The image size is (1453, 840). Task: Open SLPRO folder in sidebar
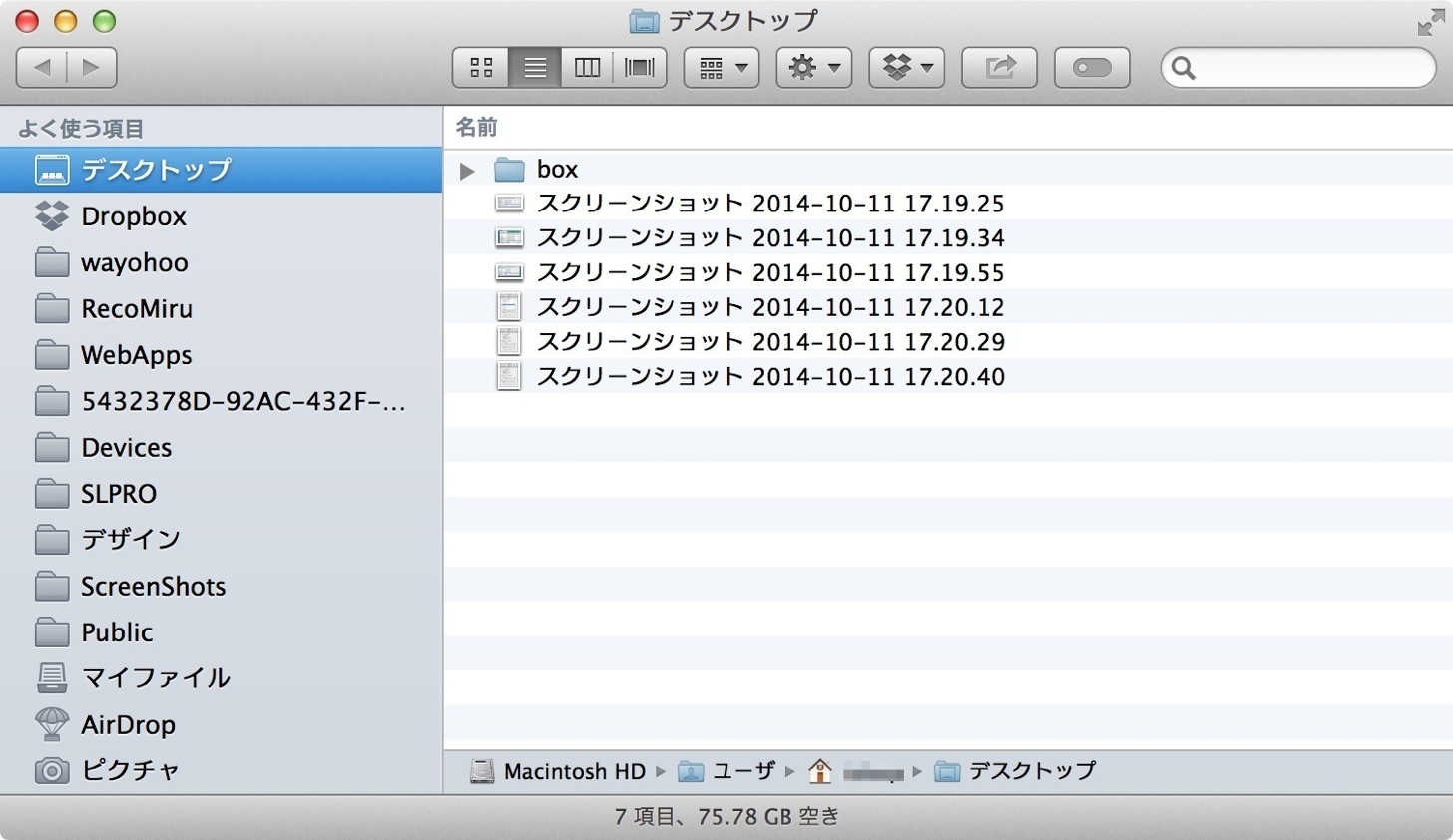click(x=221, y=493)
